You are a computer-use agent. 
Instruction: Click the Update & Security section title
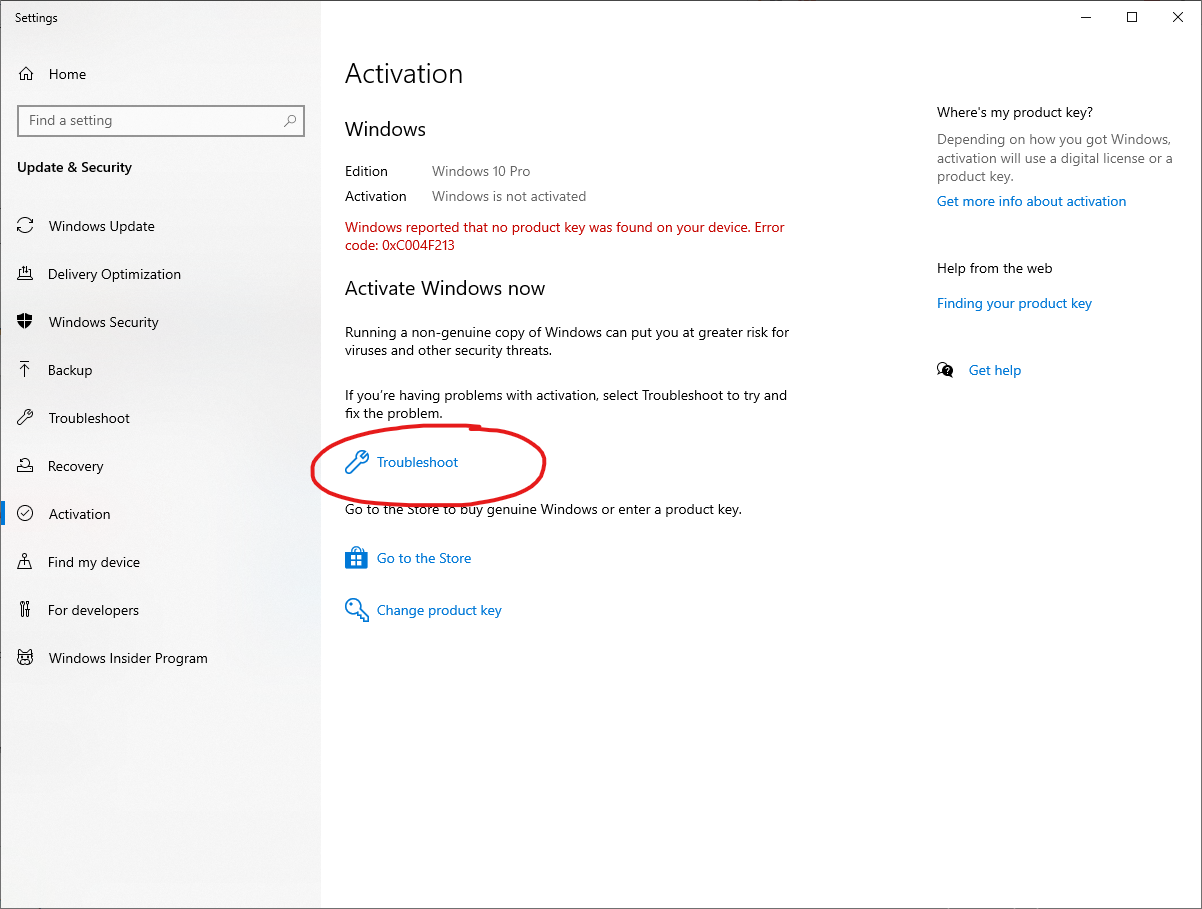pyautogui.click(x=74, y=167)
